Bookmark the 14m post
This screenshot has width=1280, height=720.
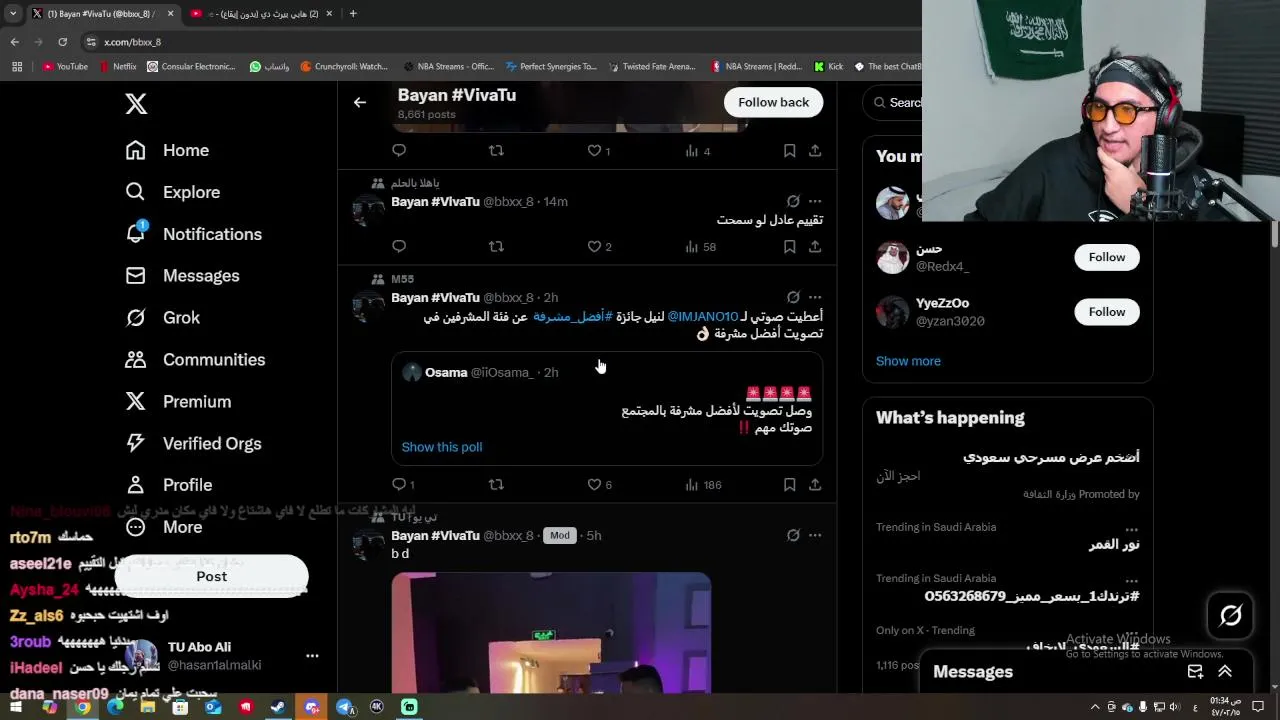(x=790, y=246)
